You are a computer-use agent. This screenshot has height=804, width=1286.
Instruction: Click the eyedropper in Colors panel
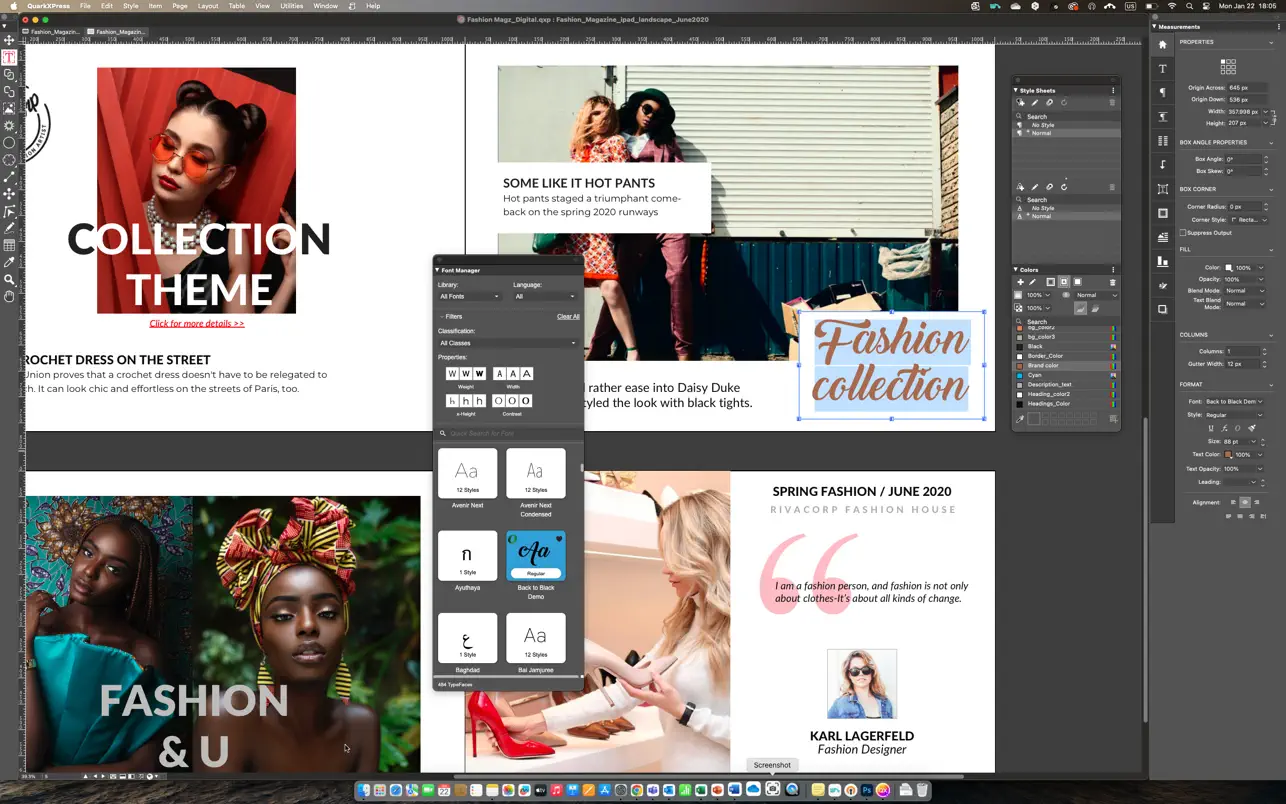[1020, 419]
